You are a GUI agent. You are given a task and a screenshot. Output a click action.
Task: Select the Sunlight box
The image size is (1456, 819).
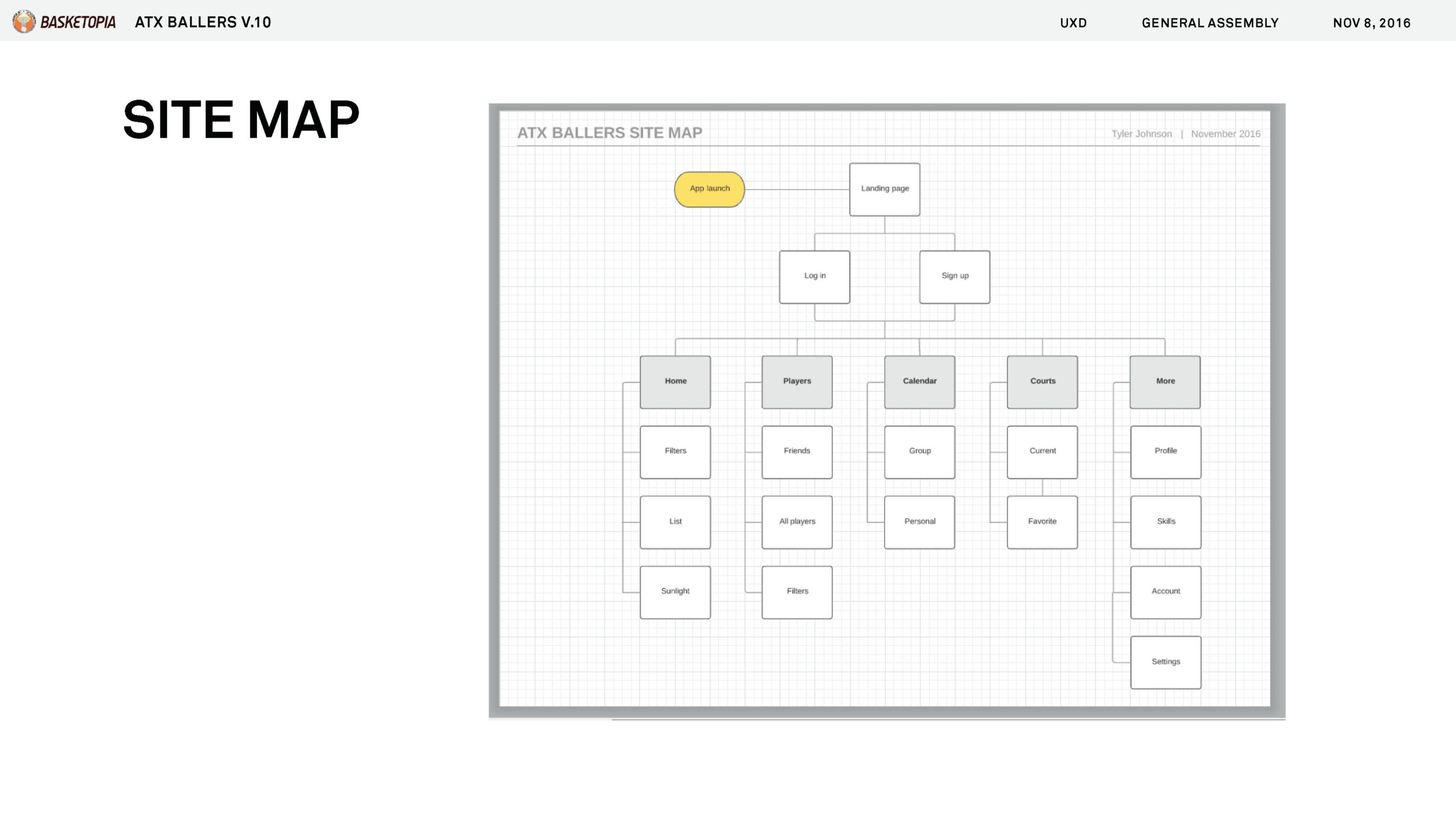pos(675,592)
